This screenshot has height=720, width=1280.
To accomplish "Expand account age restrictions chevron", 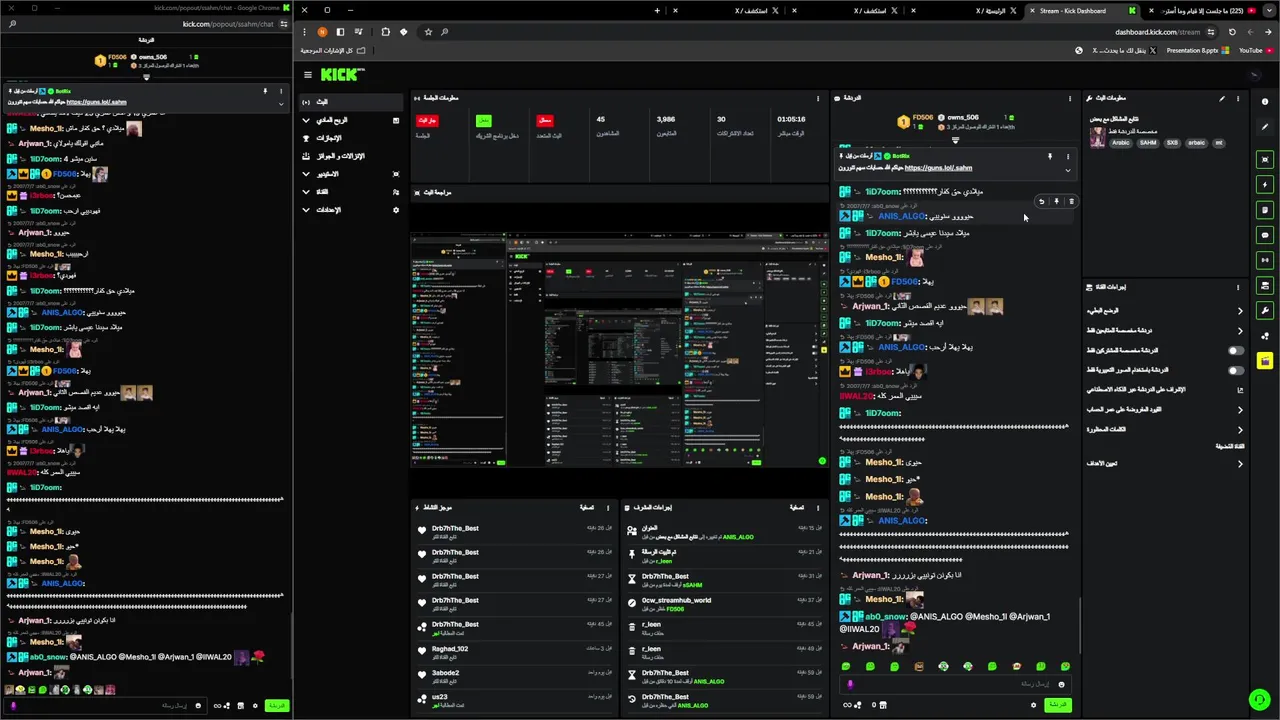I will 1240,409.
